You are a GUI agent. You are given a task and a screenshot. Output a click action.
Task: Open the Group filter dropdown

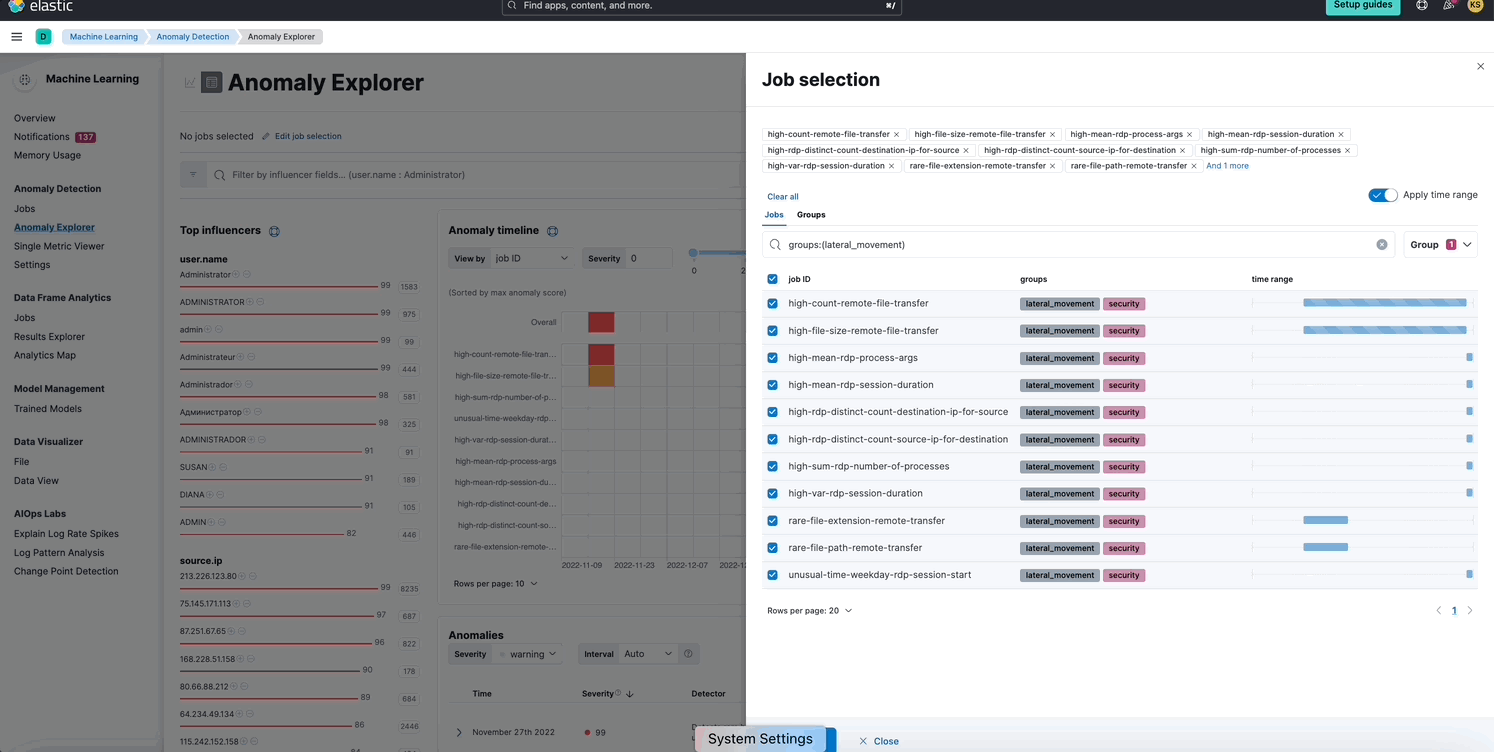click(1440, 245)
